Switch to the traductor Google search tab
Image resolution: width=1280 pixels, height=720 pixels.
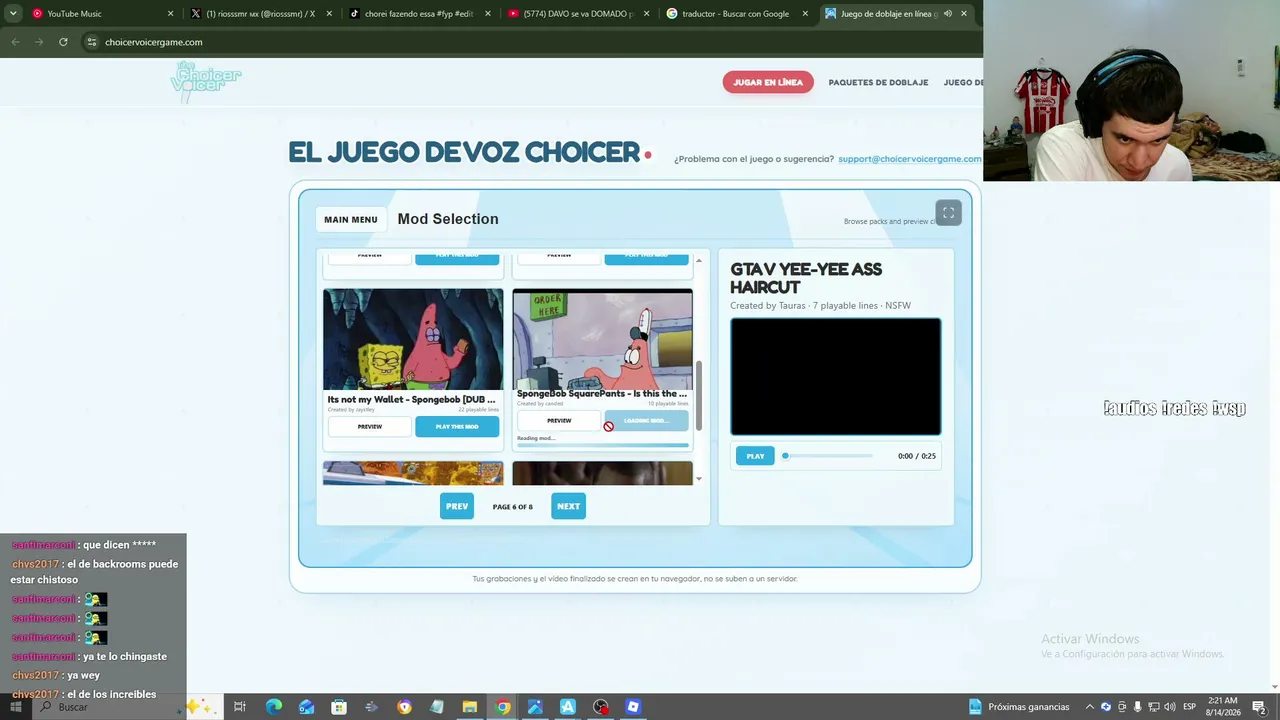click(735, 14)
